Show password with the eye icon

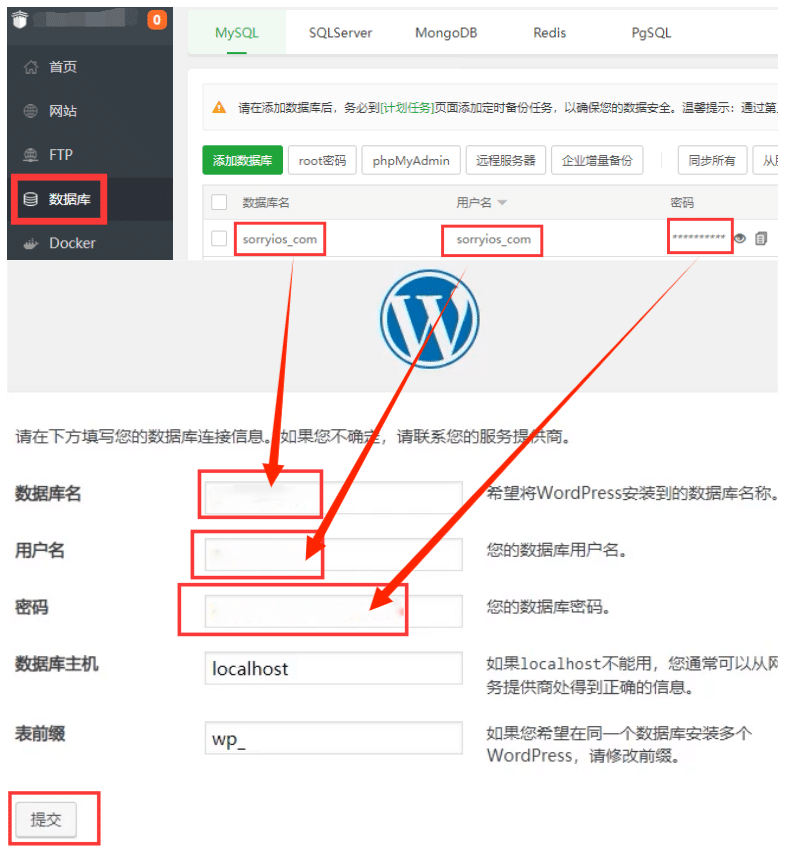tap(740, 239)
